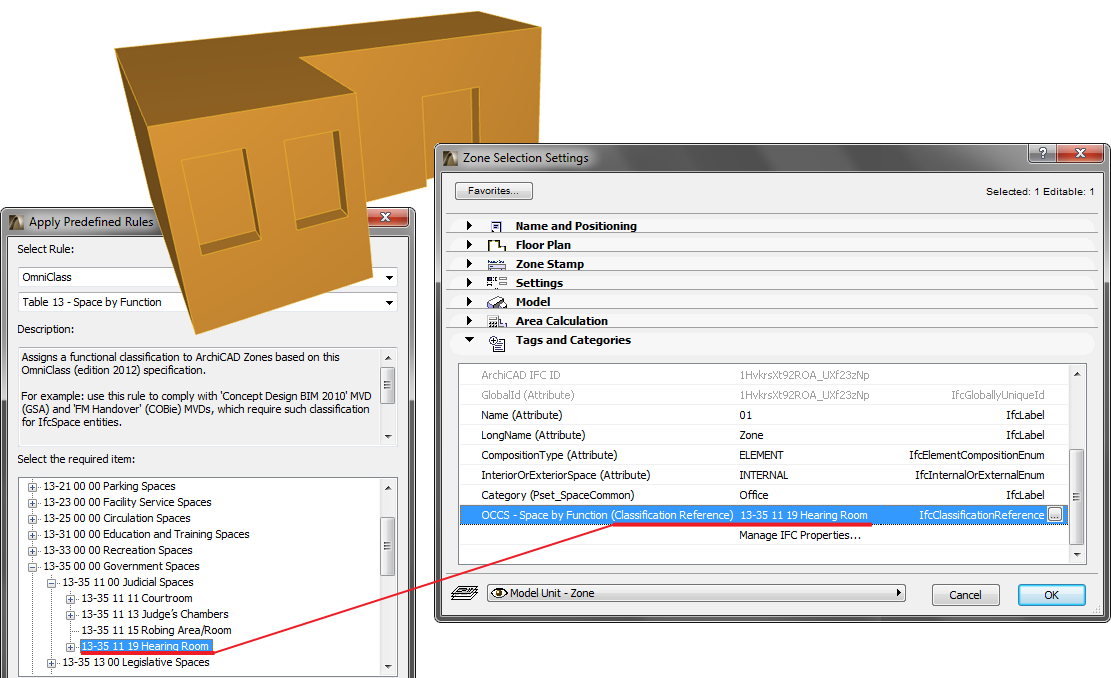The height and width of the screenshot is (678, 1111).
Task: Select Category (Pset_SpaceCommon) row
Action: pyautogui.click(x=763, y=495)
